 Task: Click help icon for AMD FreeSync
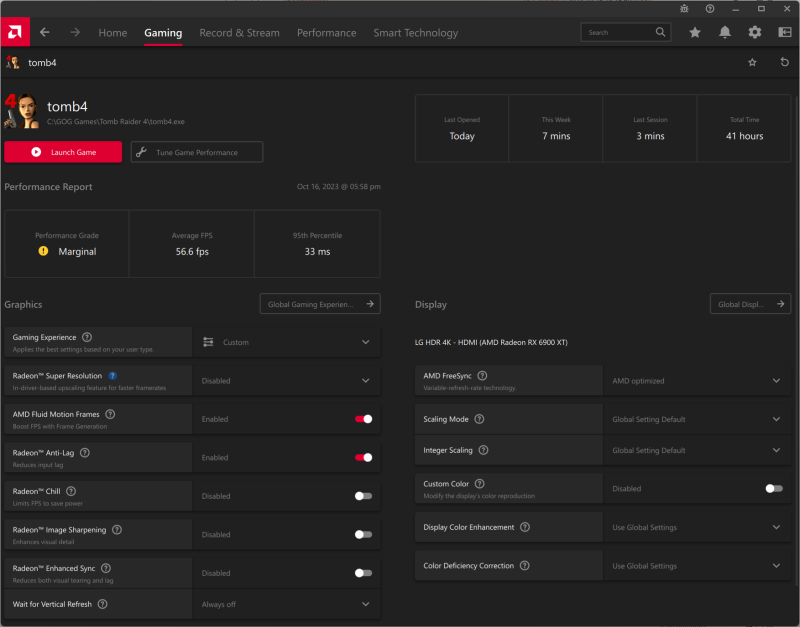click(x=482, y=375)
